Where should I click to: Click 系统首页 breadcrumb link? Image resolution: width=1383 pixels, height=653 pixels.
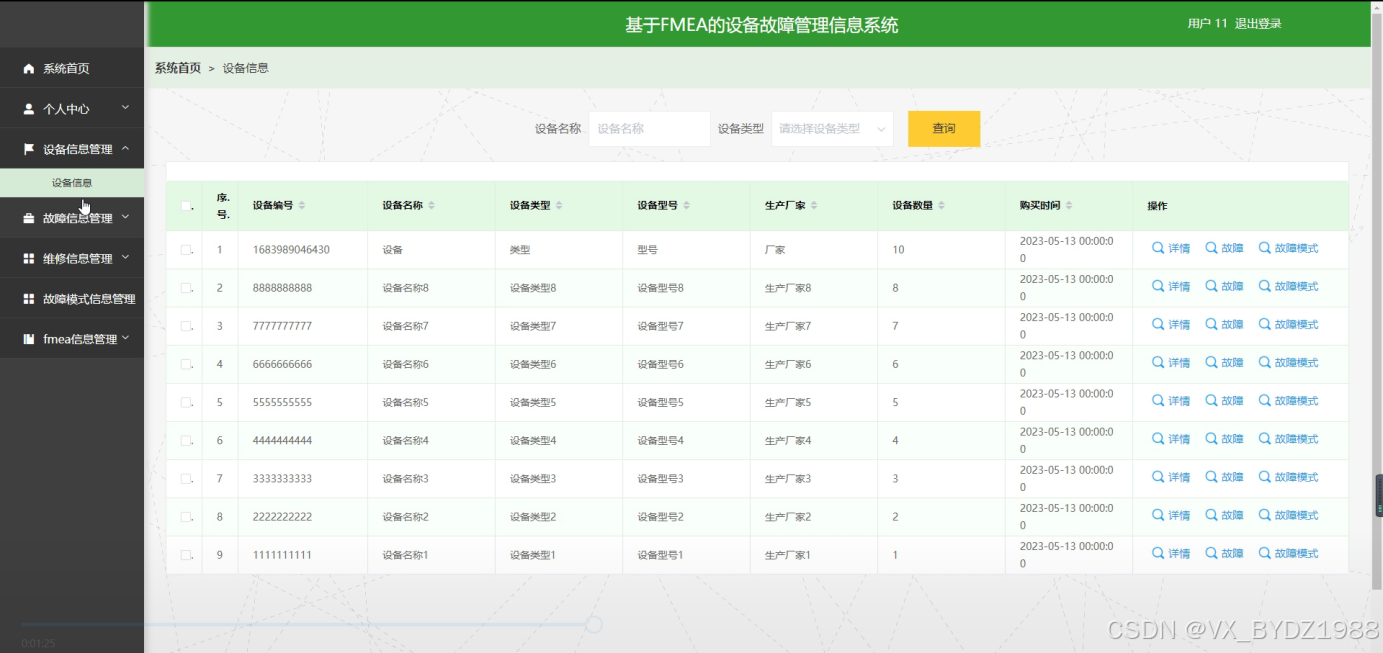[178, 68]
